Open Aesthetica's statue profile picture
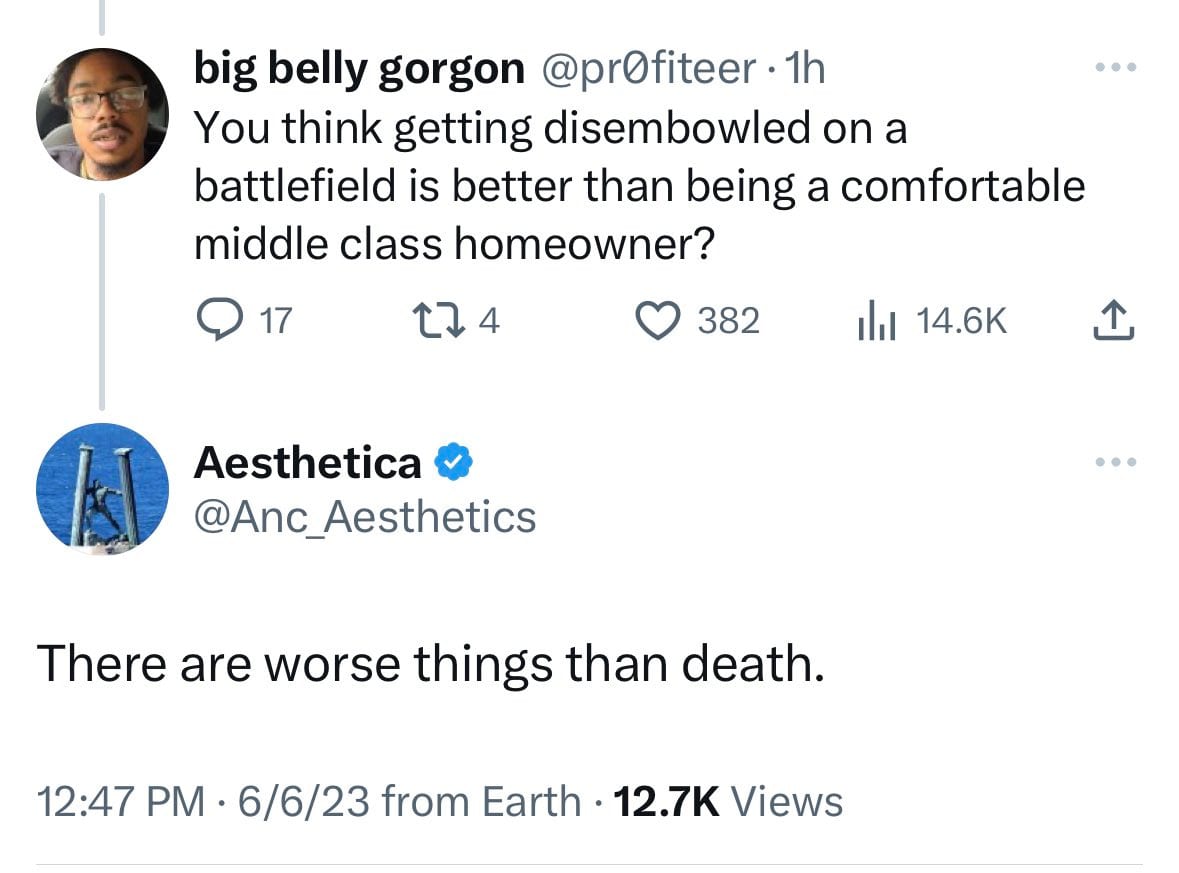 (102, 489)
